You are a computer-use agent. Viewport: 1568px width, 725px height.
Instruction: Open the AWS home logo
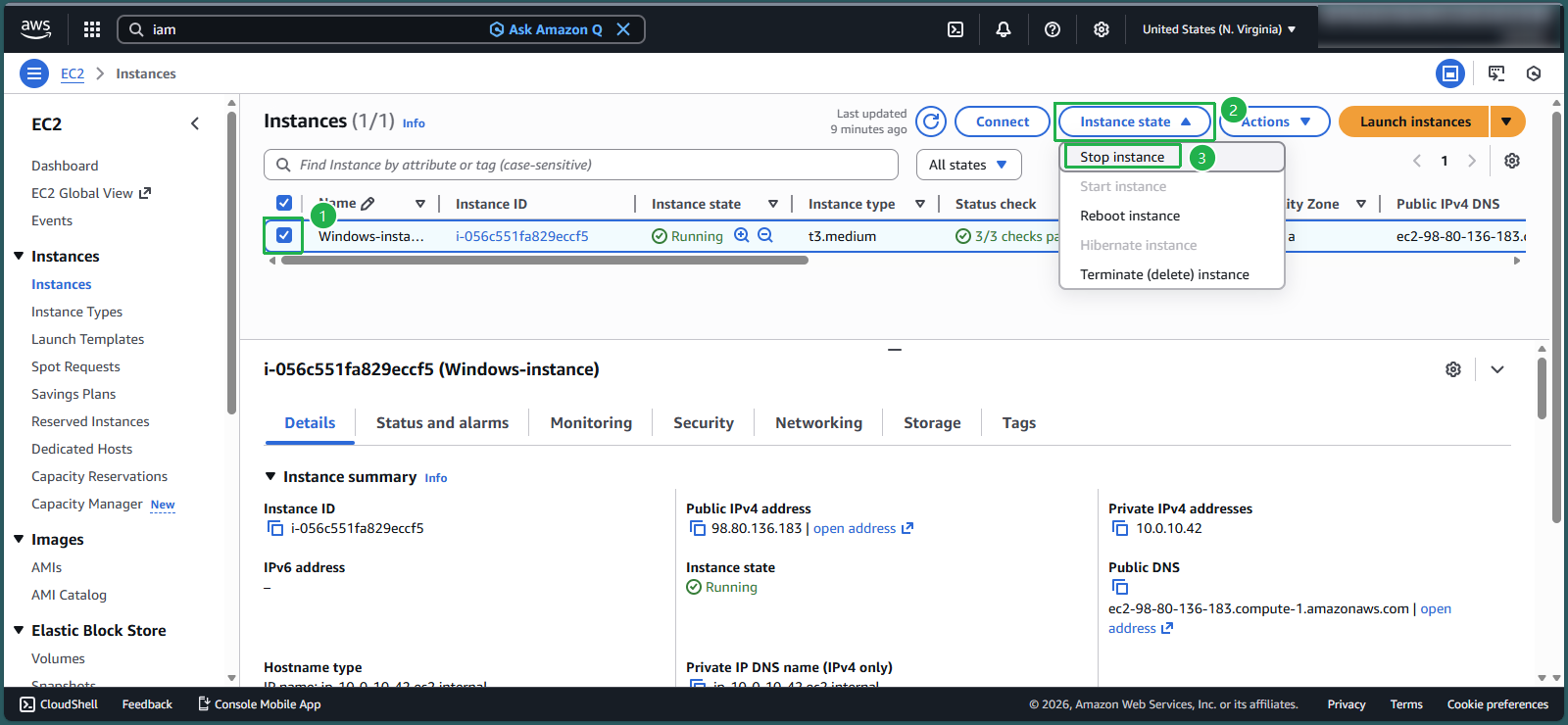(x=36, y=29)
